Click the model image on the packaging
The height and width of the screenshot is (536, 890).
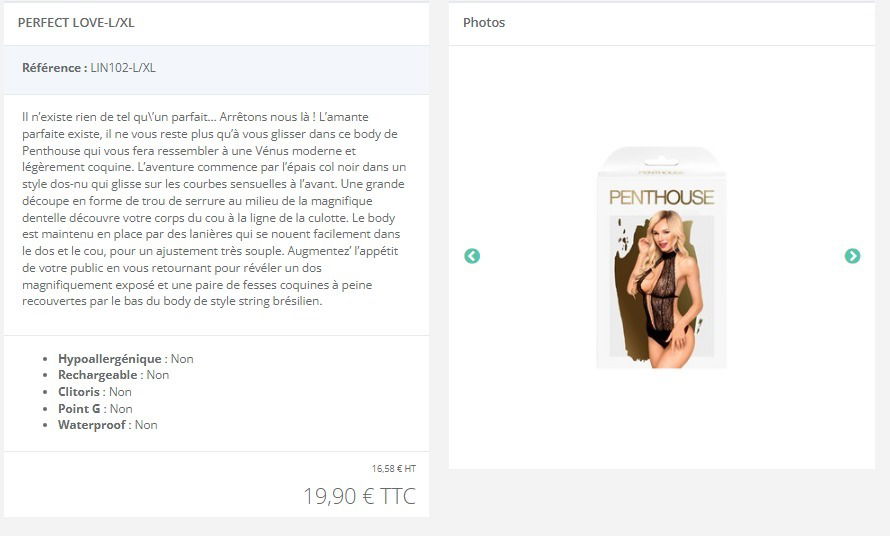[661, 289]
